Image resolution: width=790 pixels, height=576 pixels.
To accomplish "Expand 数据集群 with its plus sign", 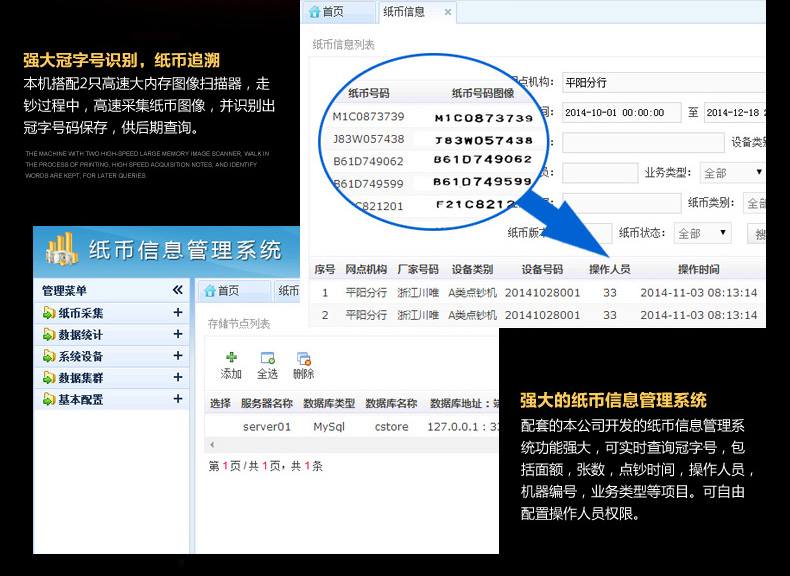I will 178,377.
